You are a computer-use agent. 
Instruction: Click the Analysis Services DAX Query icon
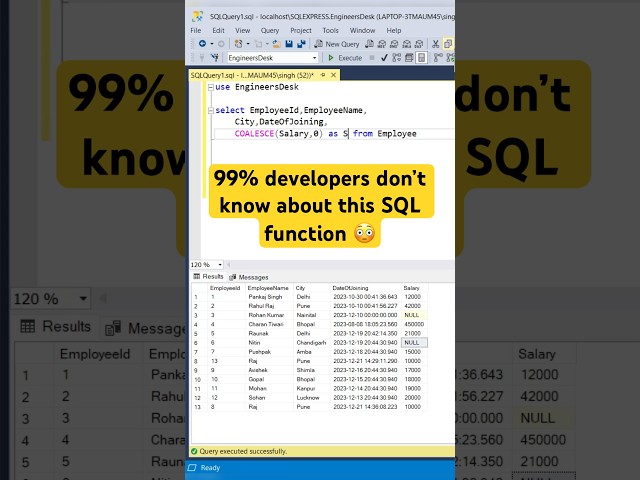click(419, 44)
